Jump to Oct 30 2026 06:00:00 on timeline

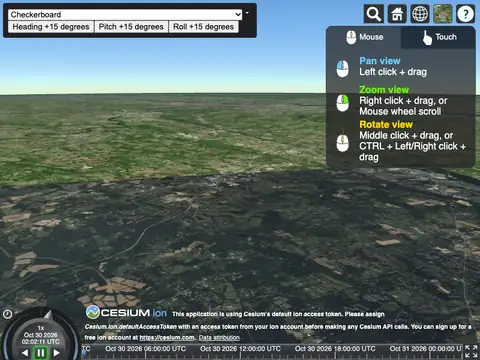click(146, 349)
